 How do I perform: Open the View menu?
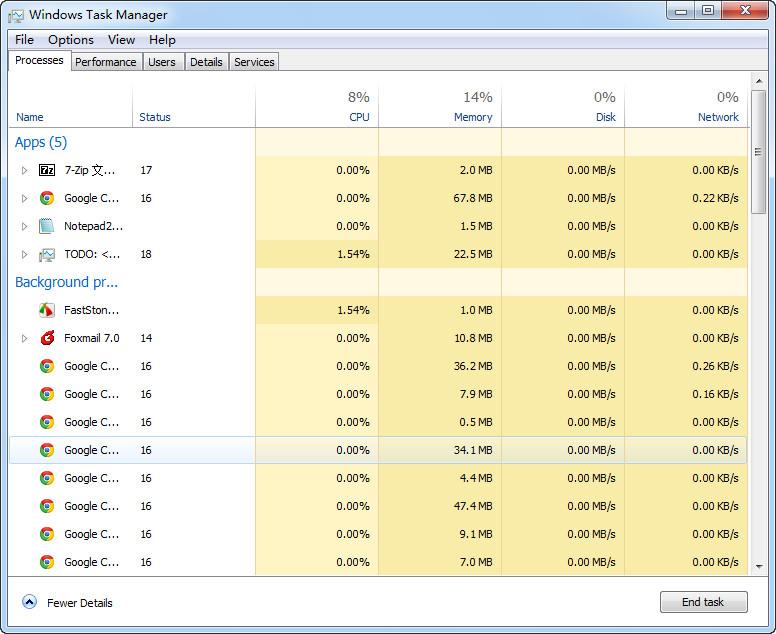121,40
